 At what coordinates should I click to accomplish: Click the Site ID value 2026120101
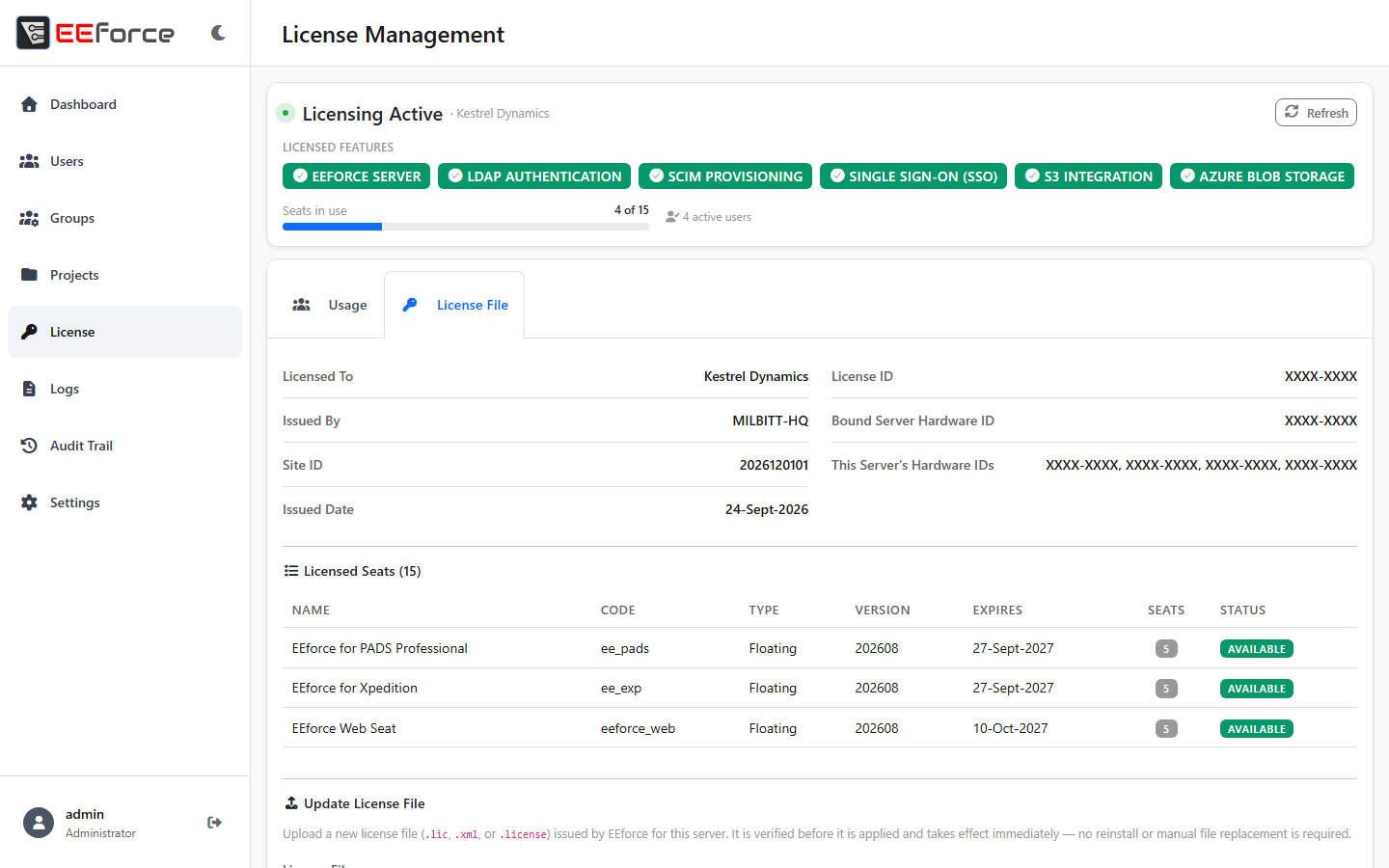pyautogui.click(x=774, y=465)
